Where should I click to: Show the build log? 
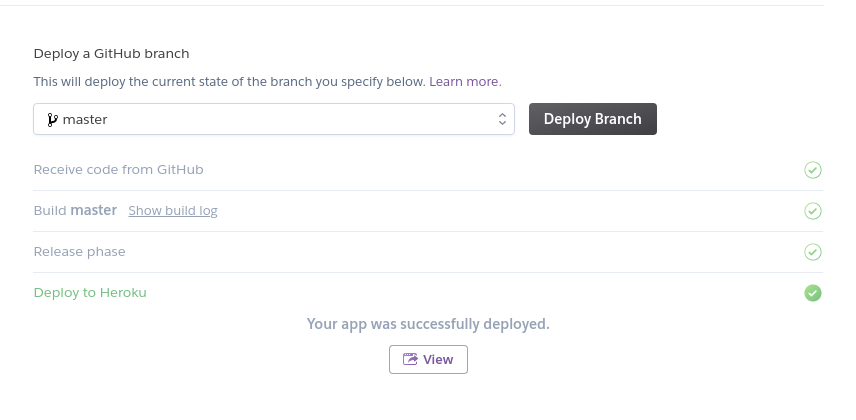point(173,210)
